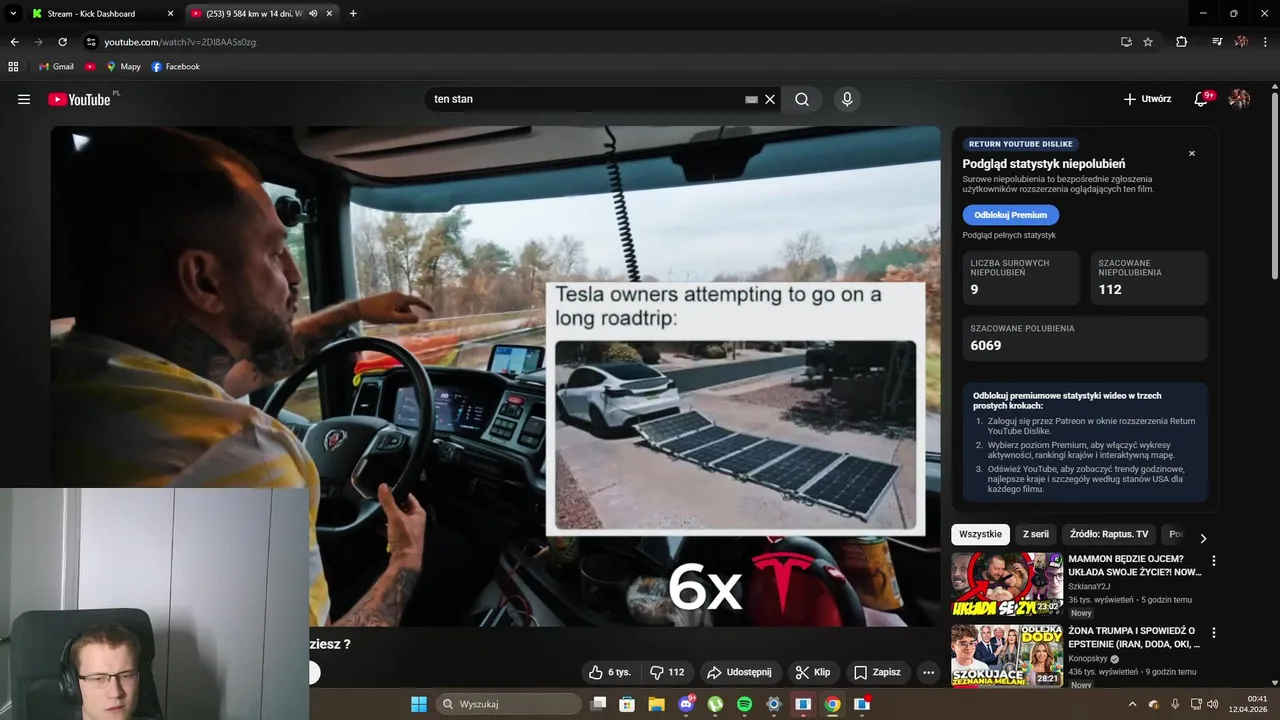Open options for ŻONA TRUMPA video
1280x720 pixels.
click(x=1214, y=633)
